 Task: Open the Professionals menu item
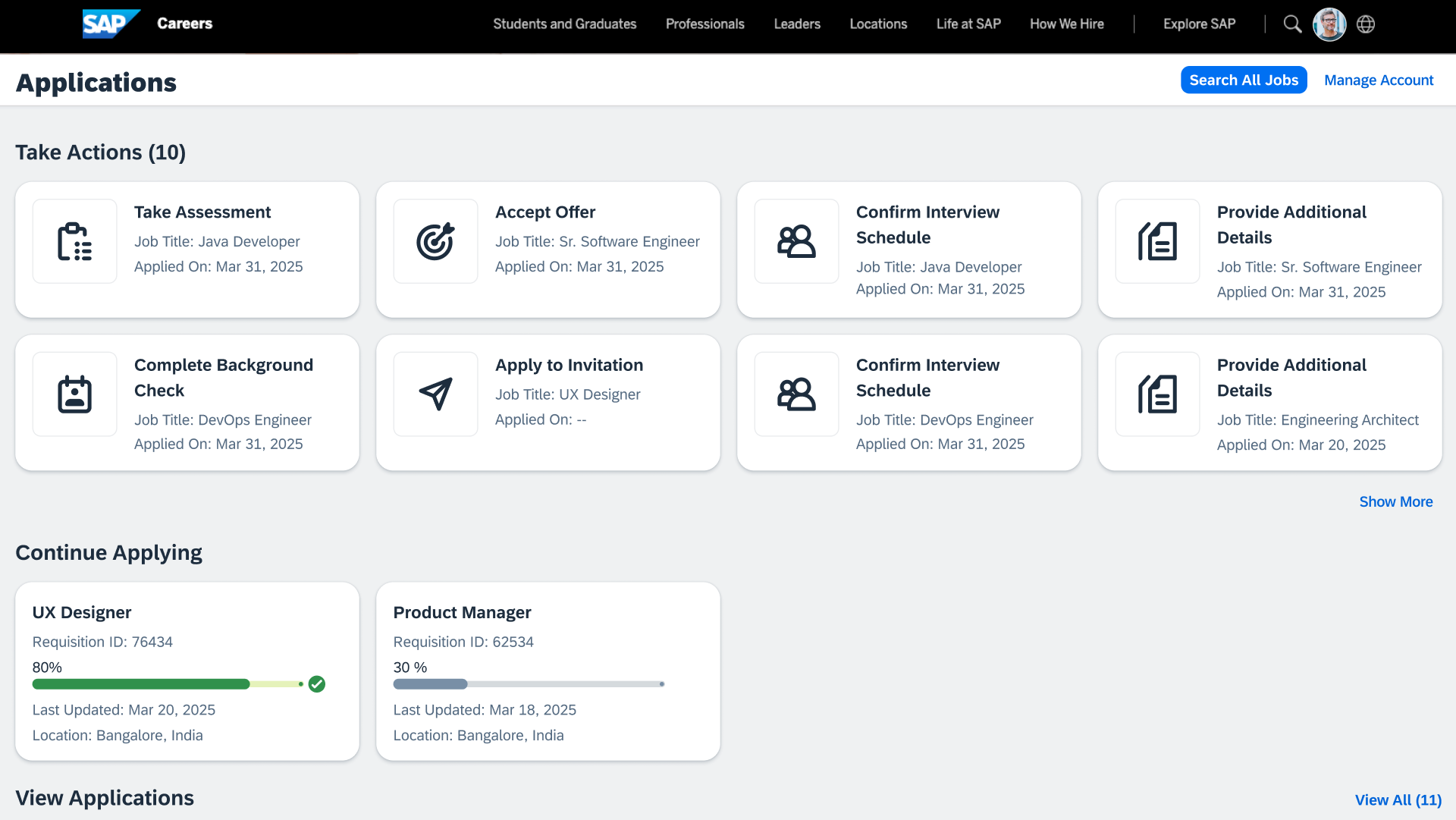pyautogui.click(x=704, y=24)
